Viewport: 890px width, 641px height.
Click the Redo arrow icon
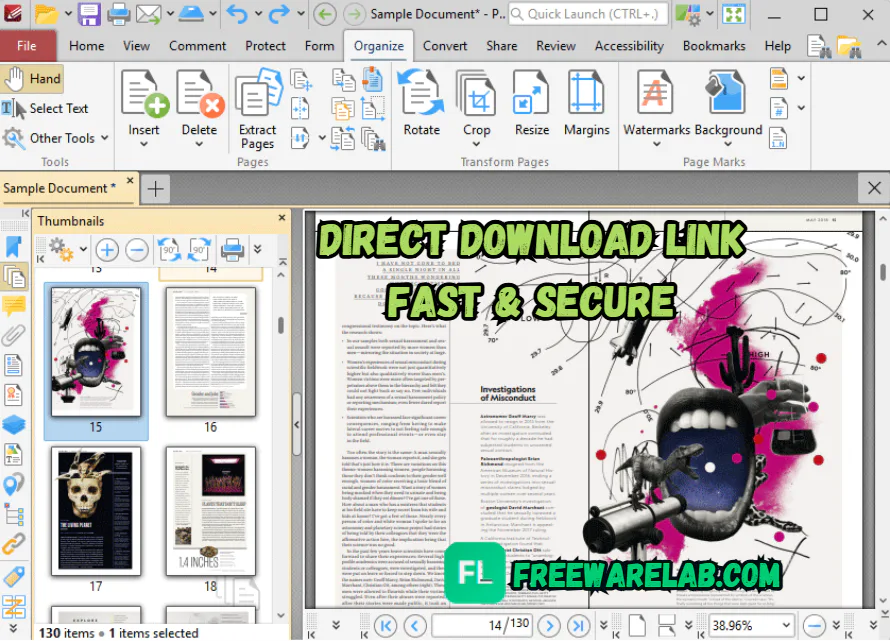pyautogui.click(x=279, y=14)
